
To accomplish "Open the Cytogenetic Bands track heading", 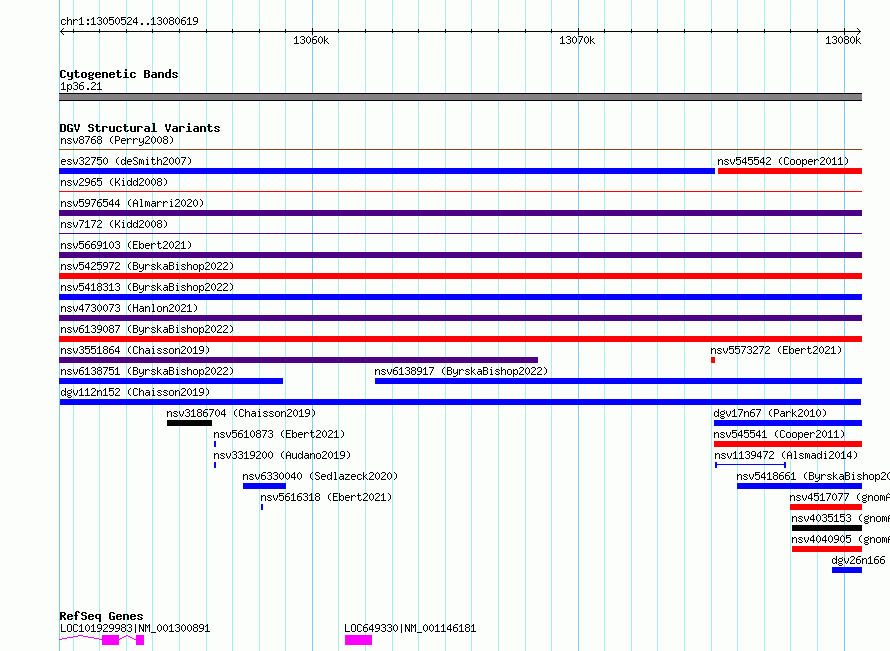I will pyautogui.click(x=119, y=74).
